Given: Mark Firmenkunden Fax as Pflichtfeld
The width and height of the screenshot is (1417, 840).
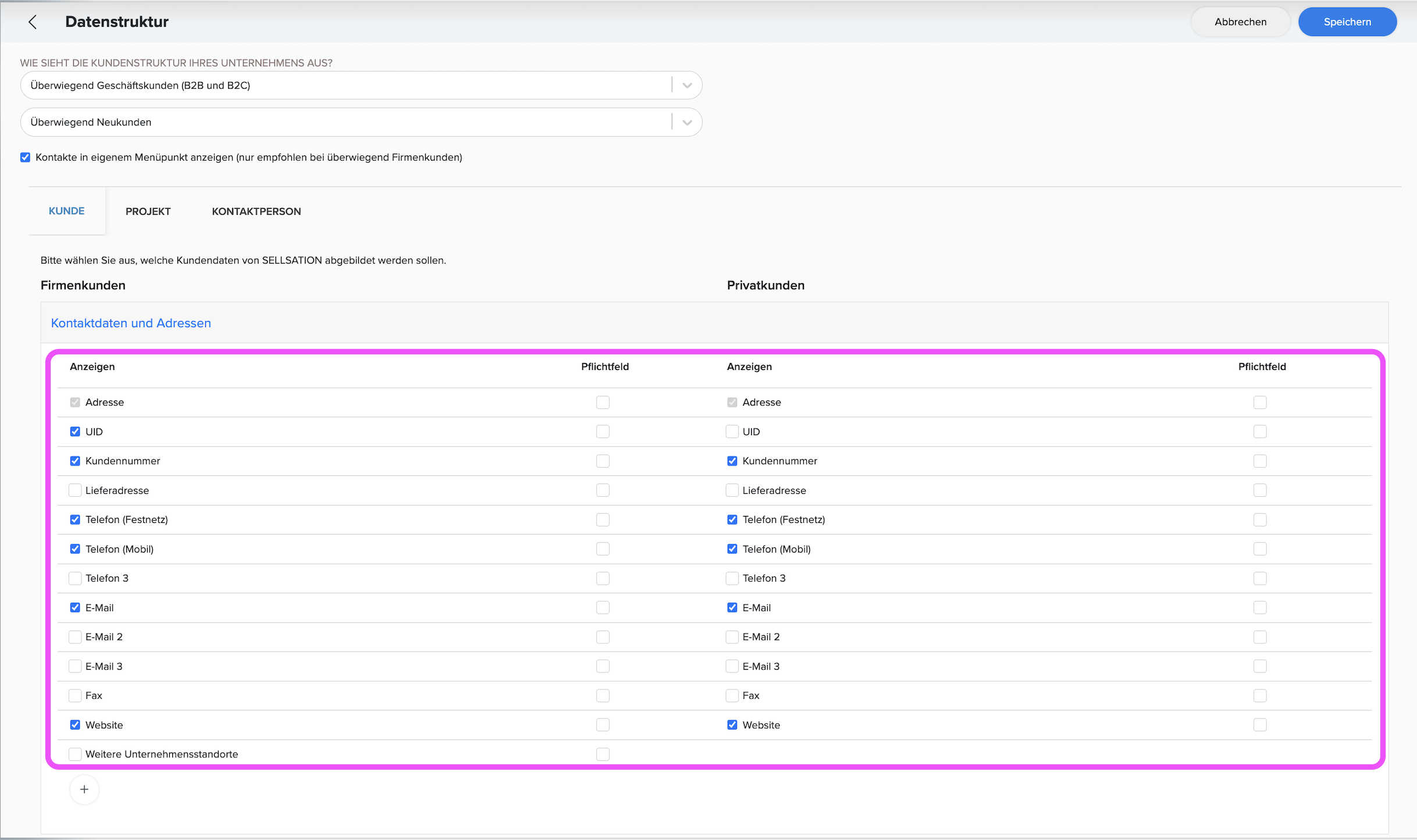Looking at the screenshot, I should point(603,696).
